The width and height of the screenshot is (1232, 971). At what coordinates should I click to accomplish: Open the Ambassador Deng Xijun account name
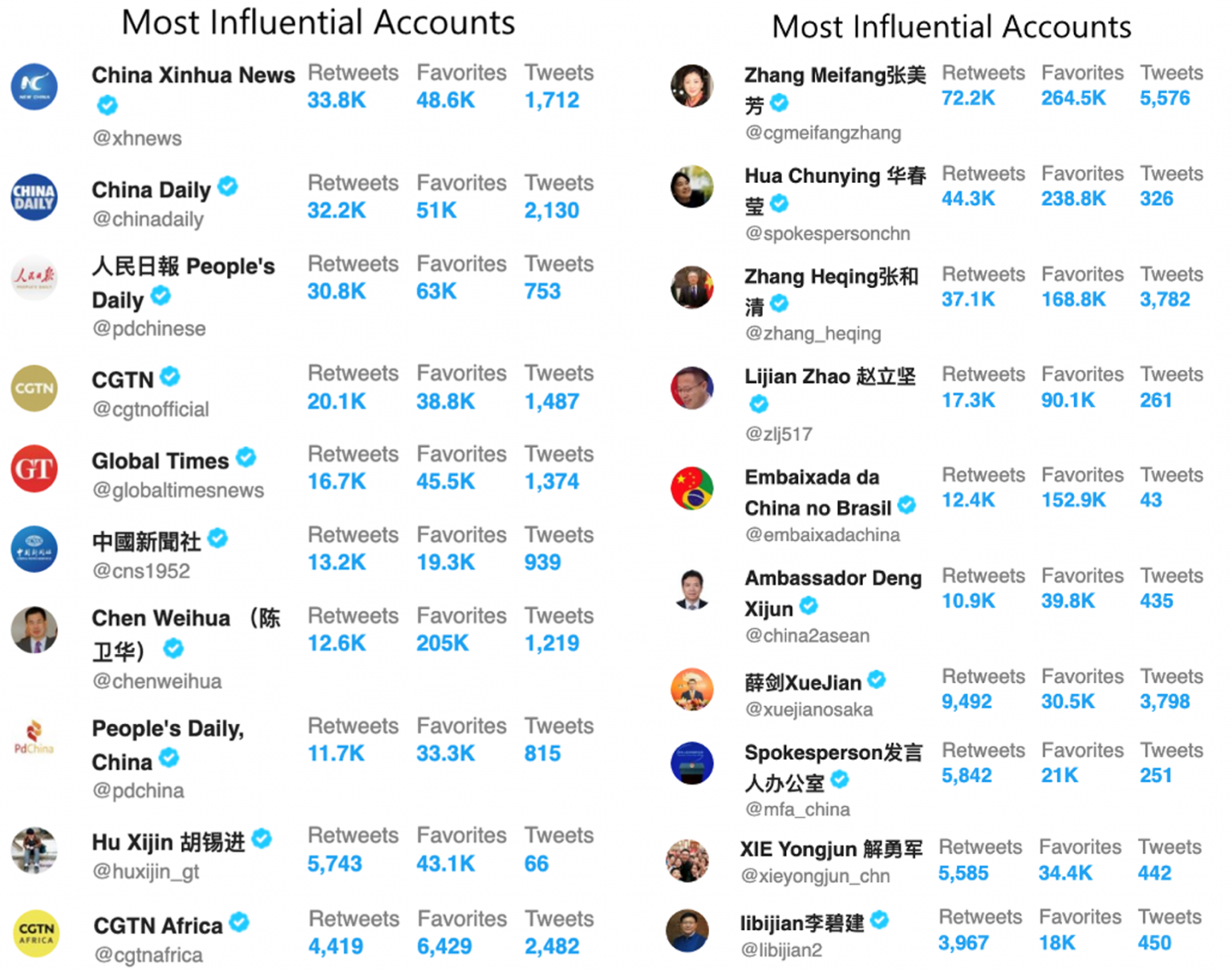point(833,593)
